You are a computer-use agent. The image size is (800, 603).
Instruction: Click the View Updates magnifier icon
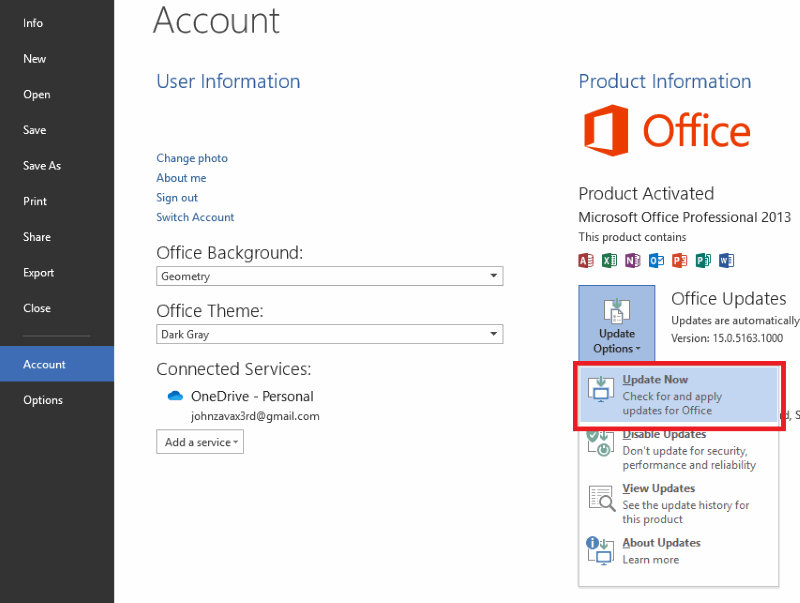point(602,498)
